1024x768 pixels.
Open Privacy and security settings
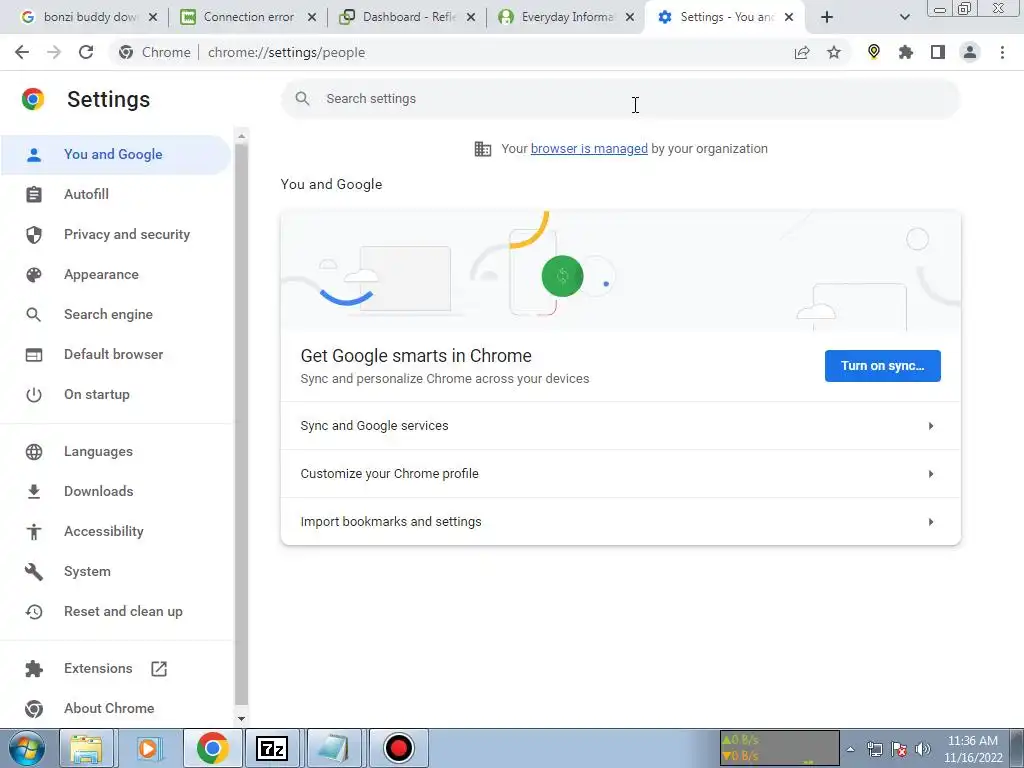(116, 234)
